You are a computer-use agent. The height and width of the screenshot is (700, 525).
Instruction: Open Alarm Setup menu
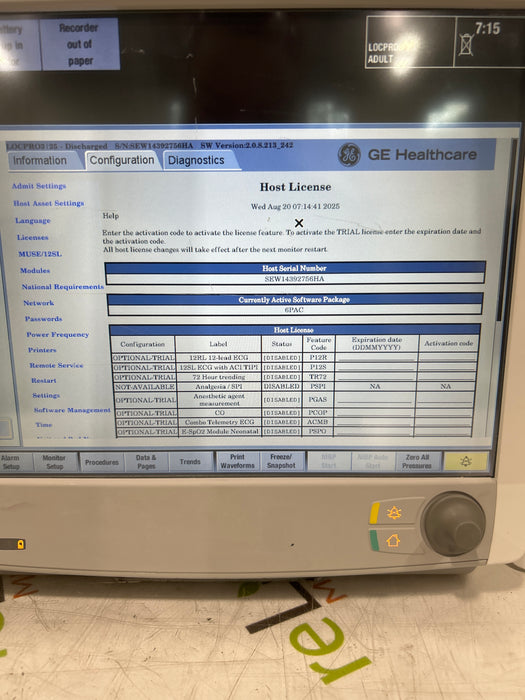click(10, 462)
